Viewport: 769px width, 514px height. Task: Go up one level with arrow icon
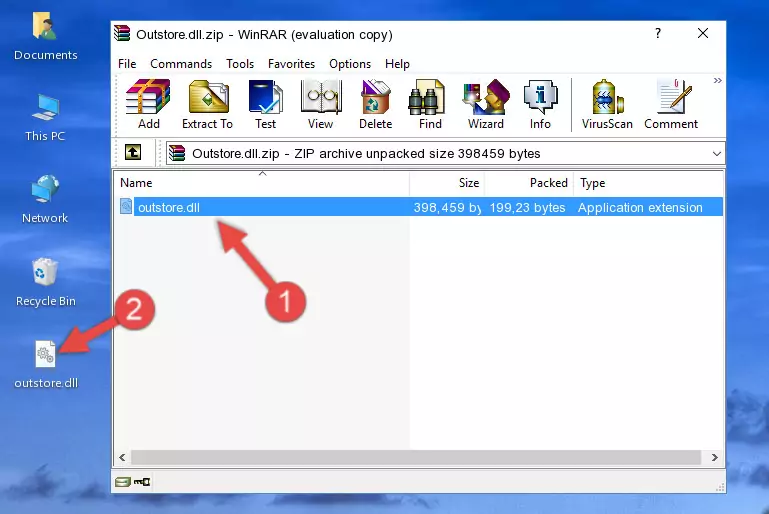[133, 153]
